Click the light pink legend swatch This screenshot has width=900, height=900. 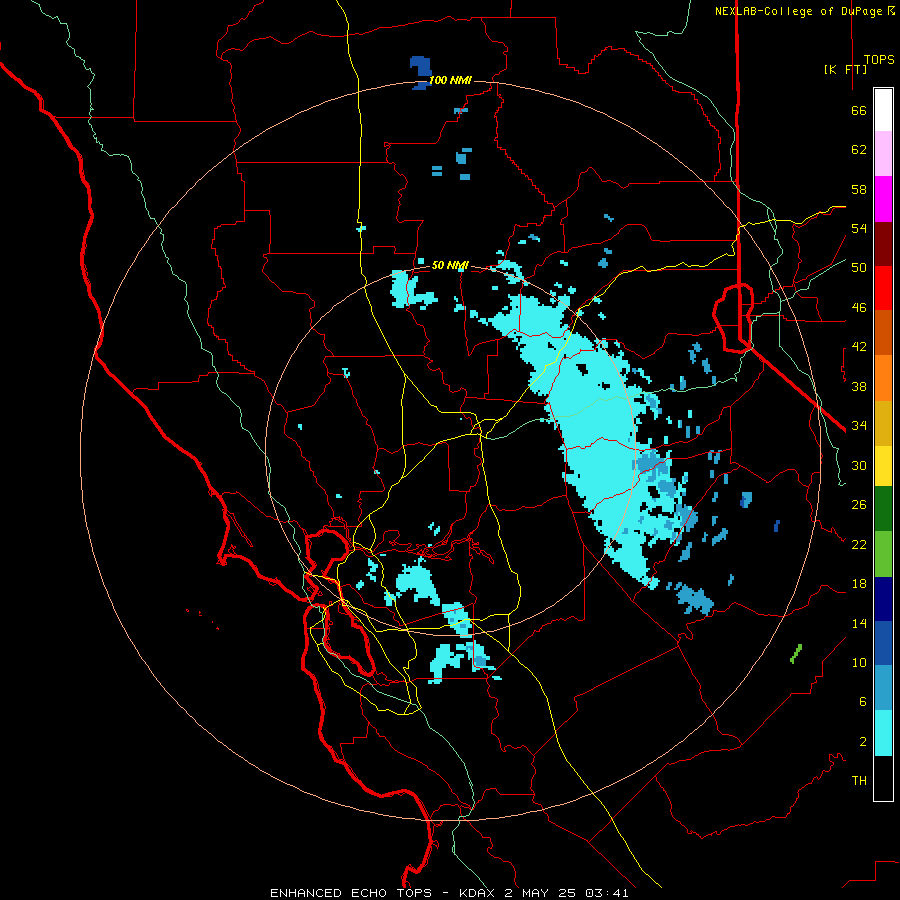click(883, 154)
